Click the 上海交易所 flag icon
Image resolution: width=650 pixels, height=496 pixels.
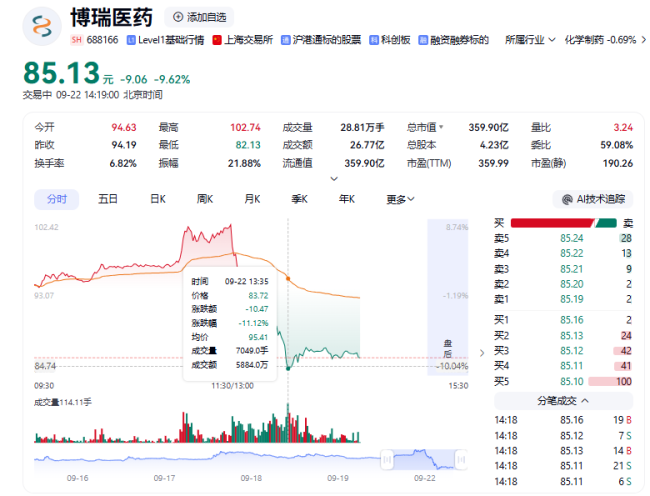coord(217,40)
